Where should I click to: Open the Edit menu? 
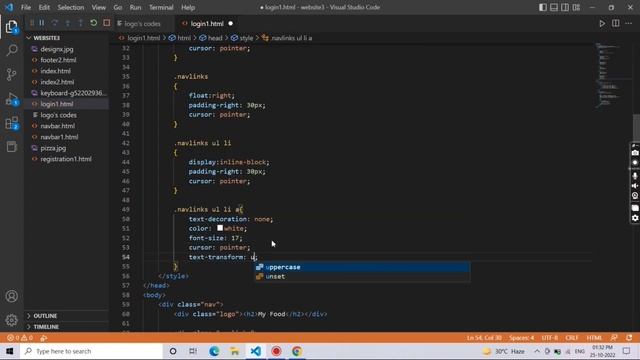44,7
